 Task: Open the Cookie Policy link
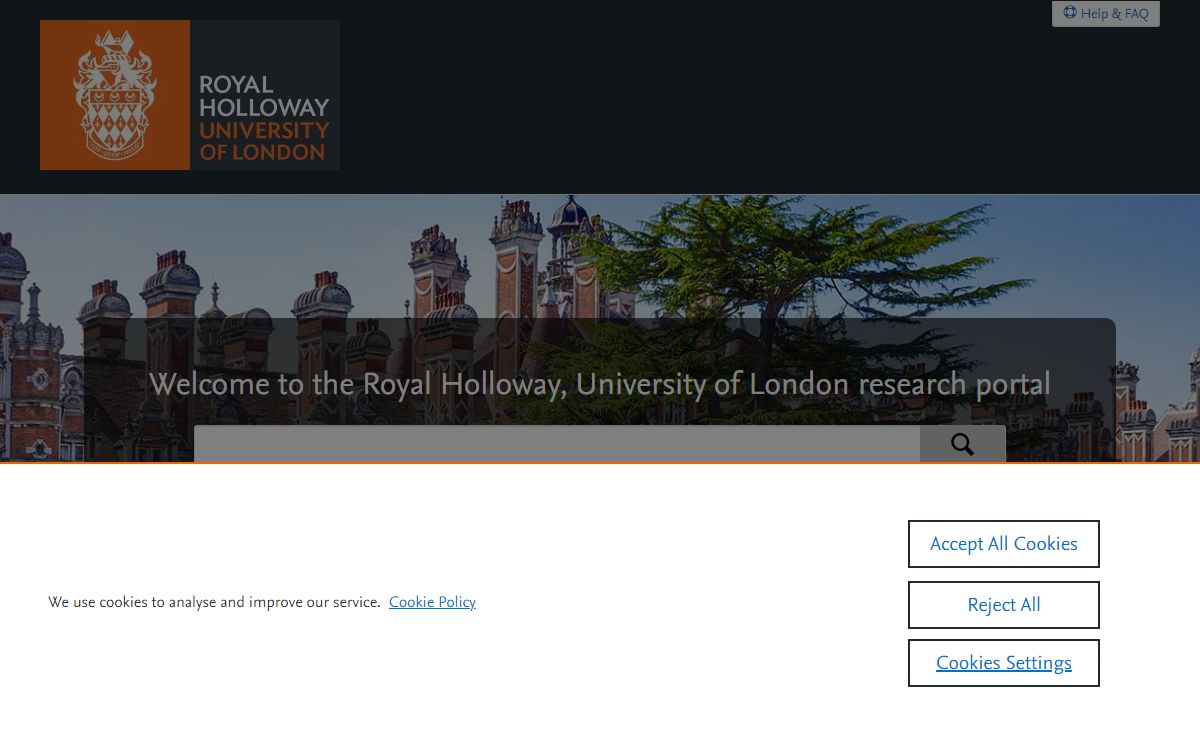click(432, 602)
